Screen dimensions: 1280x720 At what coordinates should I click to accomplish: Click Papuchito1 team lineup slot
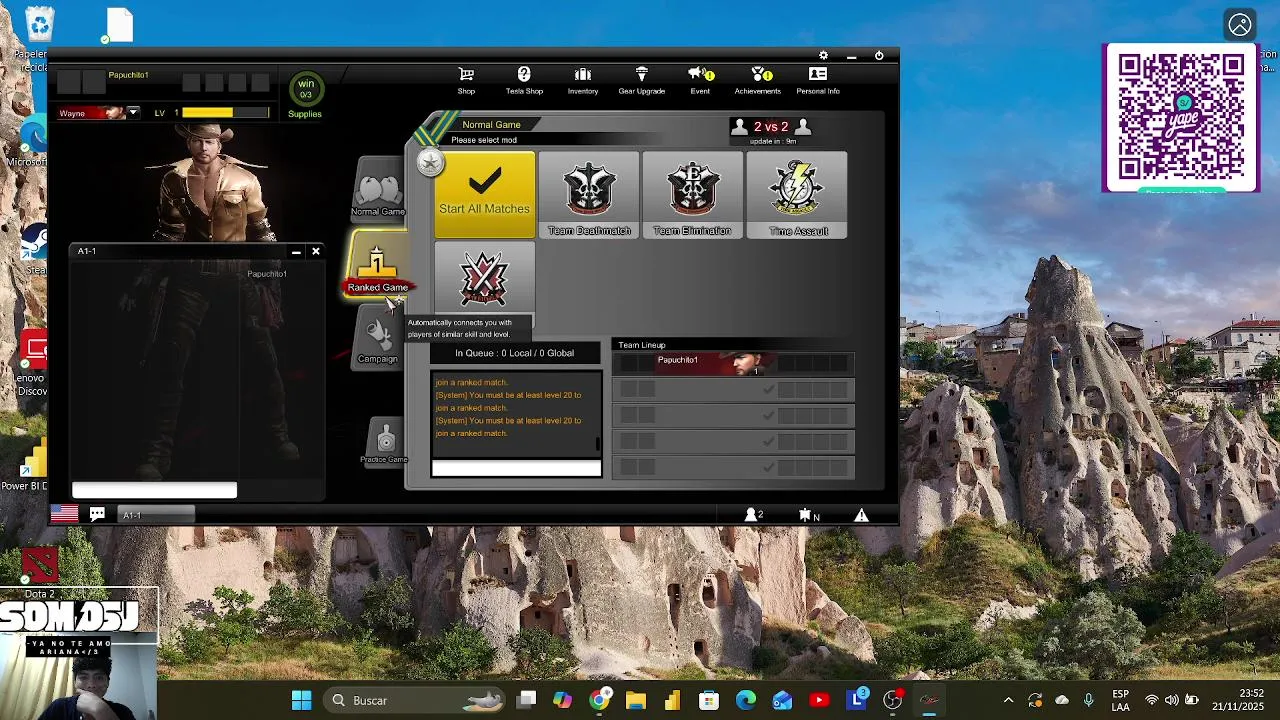coord(733,363)
